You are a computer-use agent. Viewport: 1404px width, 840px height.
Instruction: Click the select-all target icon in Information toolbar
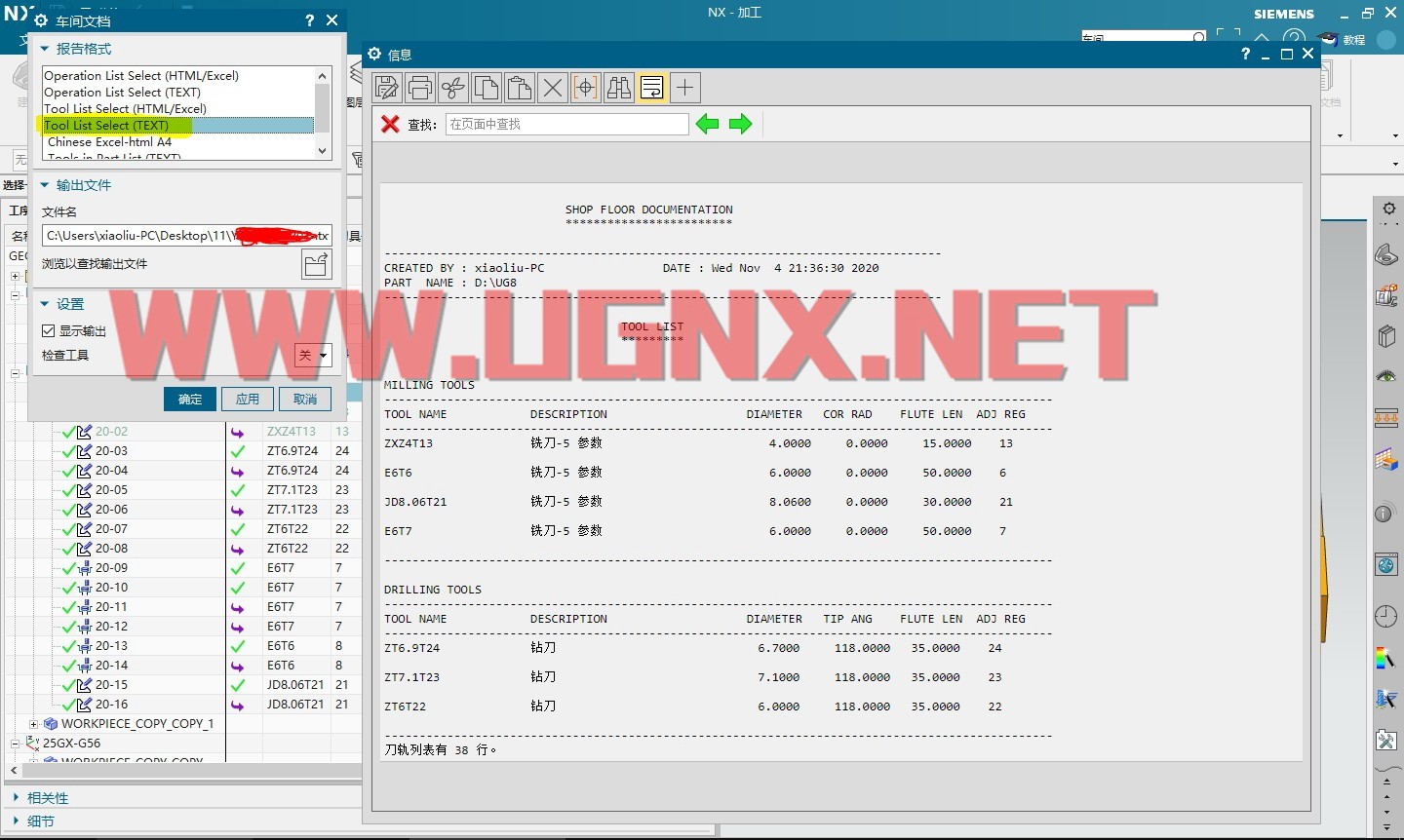(586, 88)
